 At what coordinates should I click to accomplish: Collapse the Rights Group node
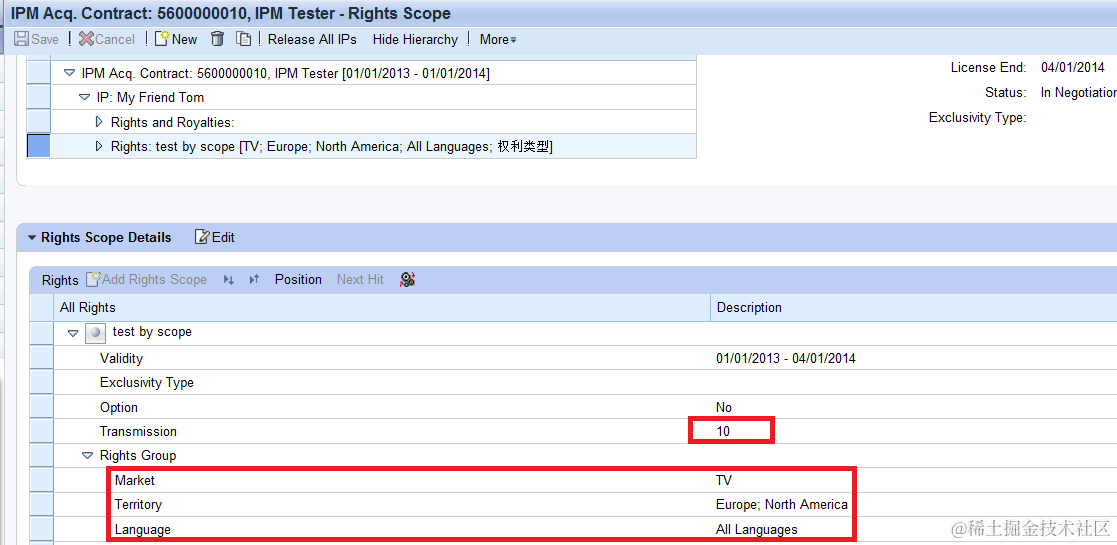click(88, 455)
